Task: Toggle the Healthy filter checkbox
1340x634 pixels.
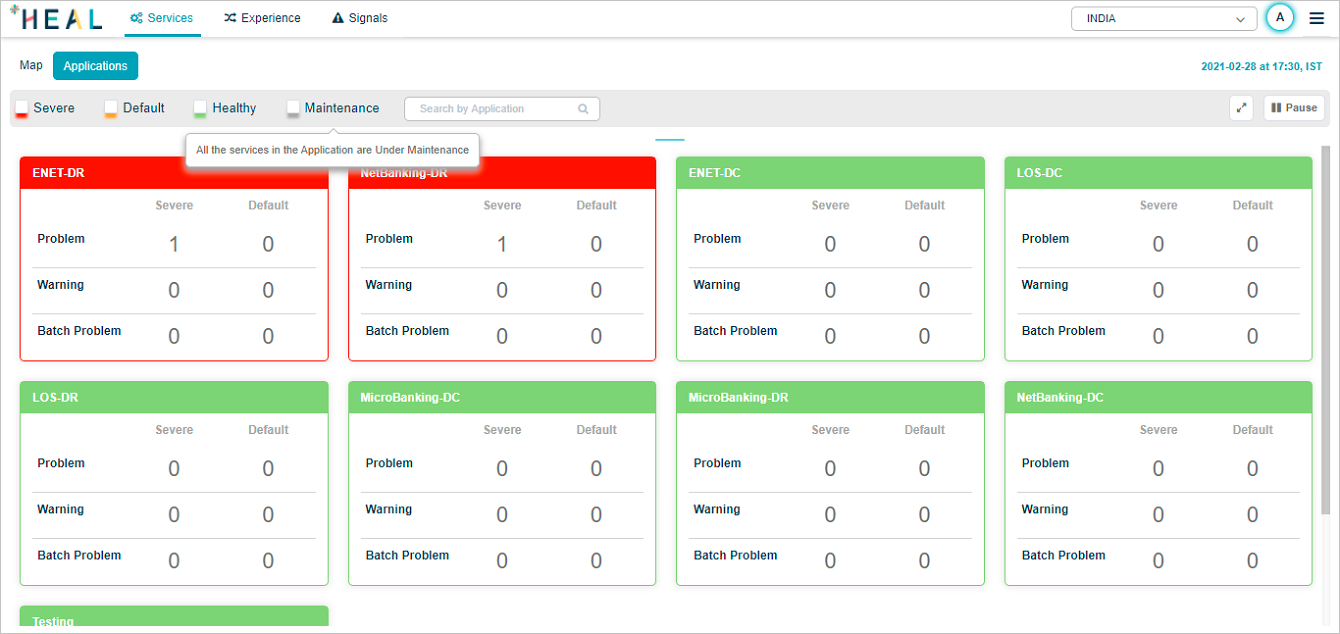Action: coord(200,108)
